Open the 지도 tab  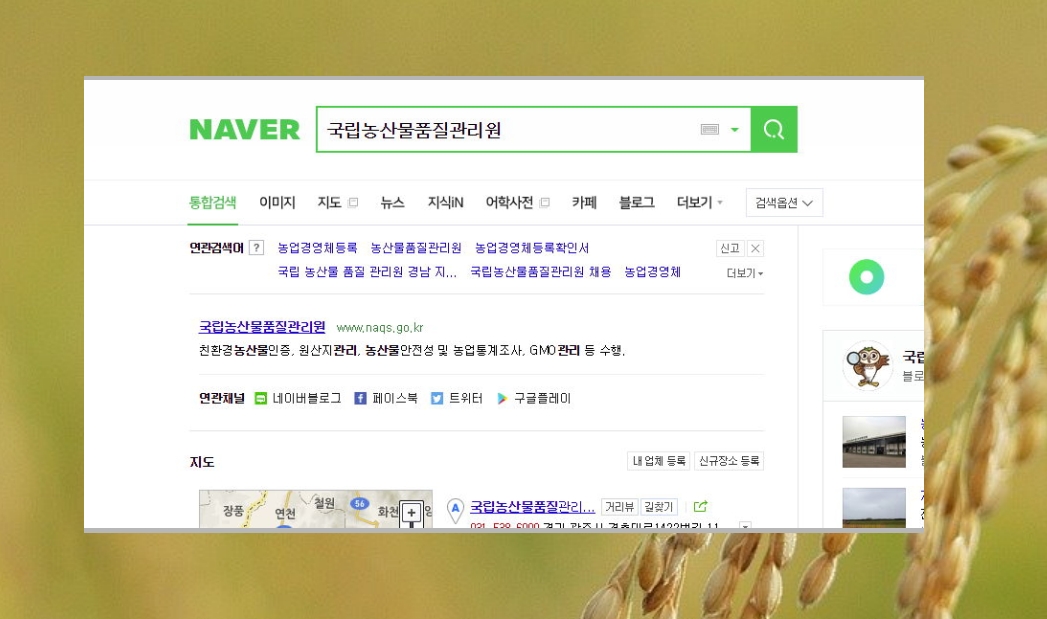[329, 202]
